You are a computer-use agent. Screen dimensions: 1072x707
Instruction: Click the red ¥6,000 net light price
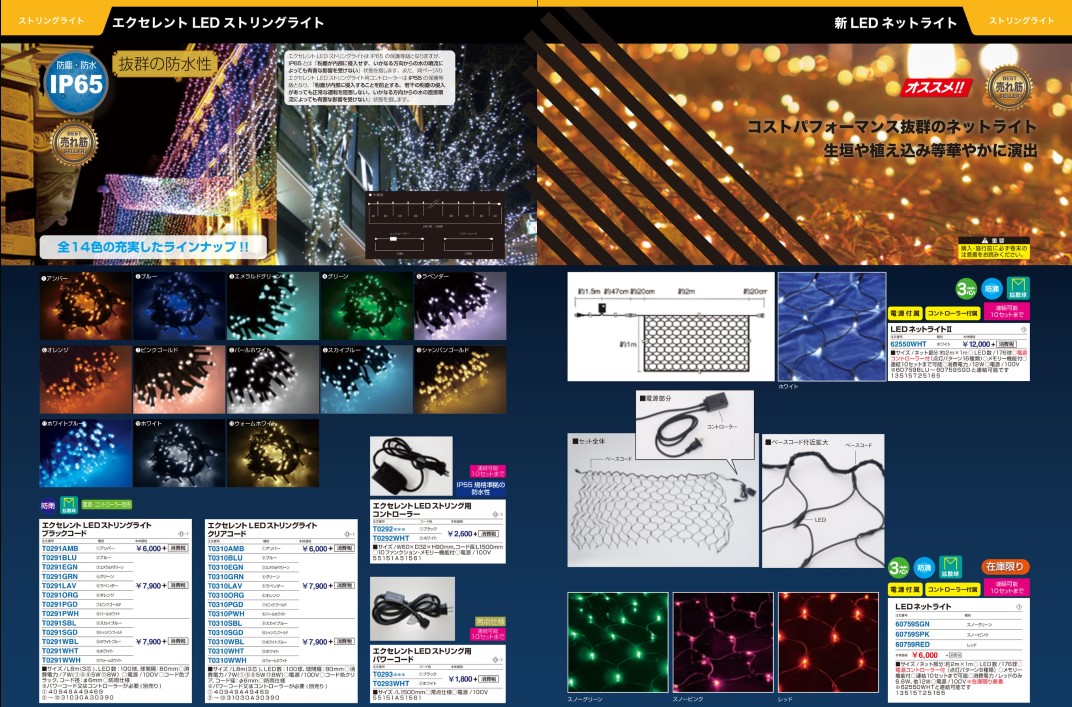[926, 655]
